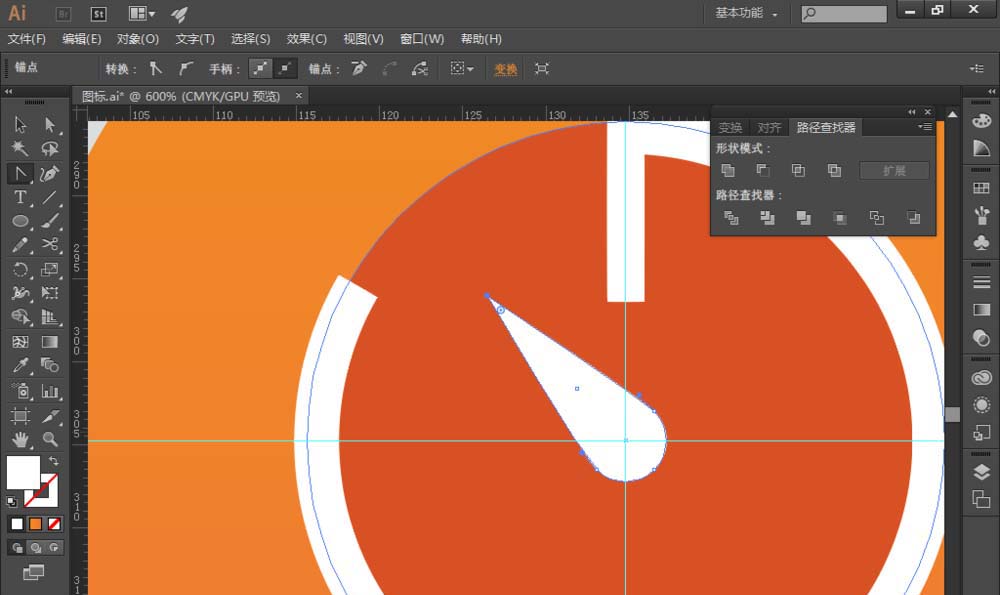Open Pathfinder panel options menu

click(x=925, y=127)
